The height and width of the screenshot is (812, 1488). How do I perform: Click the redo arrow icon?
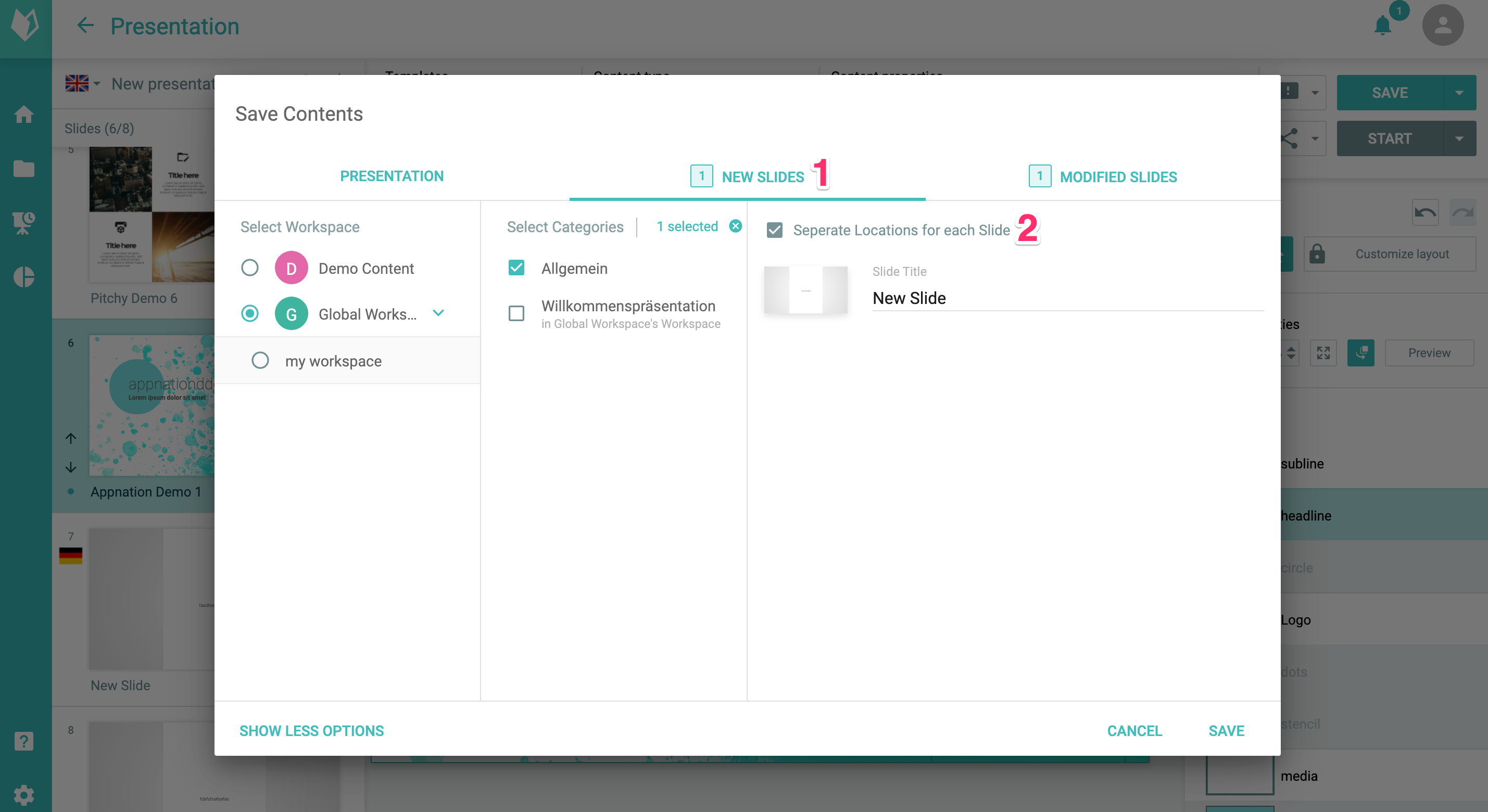1462,212
